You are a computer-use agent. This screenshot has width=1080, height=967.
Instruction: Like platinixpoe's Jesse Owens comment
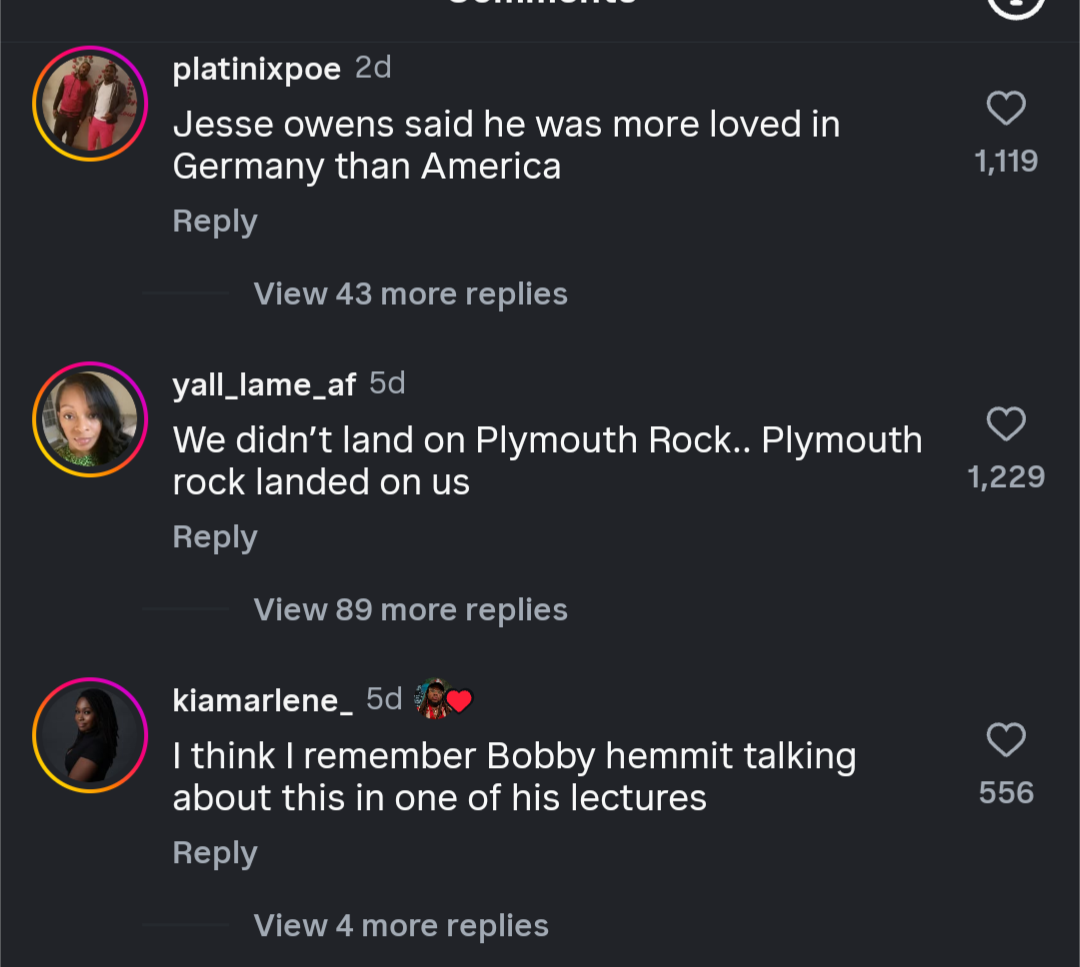1006,108
